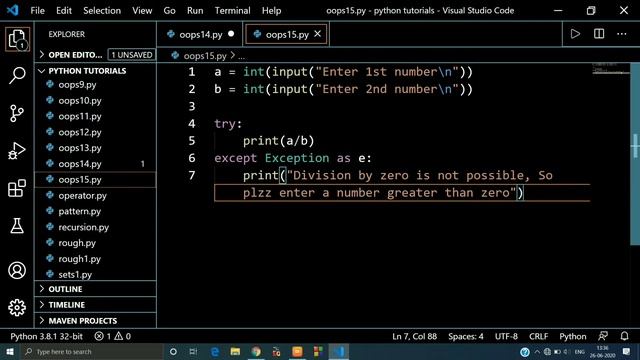640x360 pixels.
Task: Click the editor minimap preview
Action: coord(611,69)
